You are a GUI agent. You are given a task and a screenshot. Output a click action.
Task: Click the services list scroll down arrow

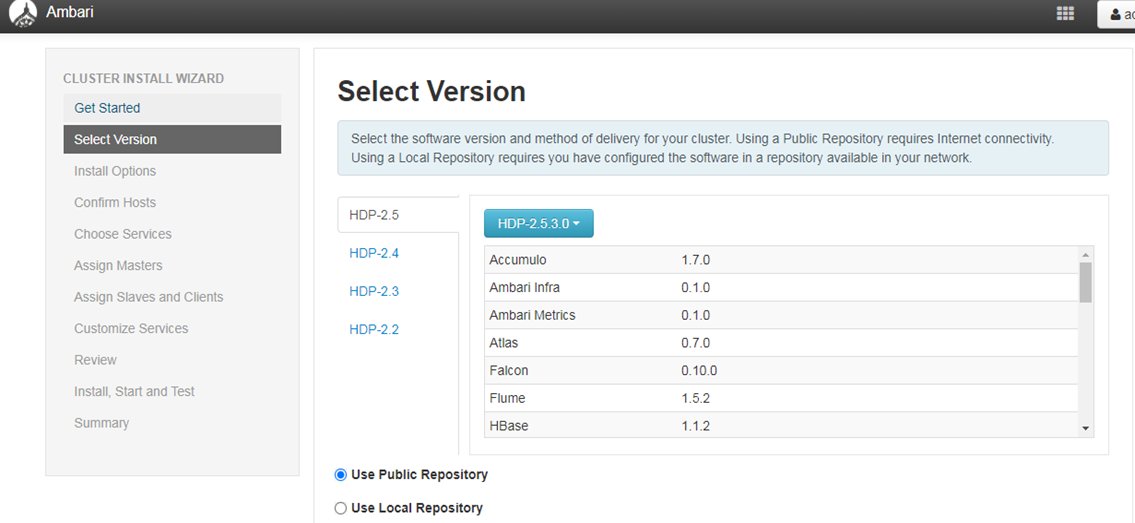[x=1085, y=428]
